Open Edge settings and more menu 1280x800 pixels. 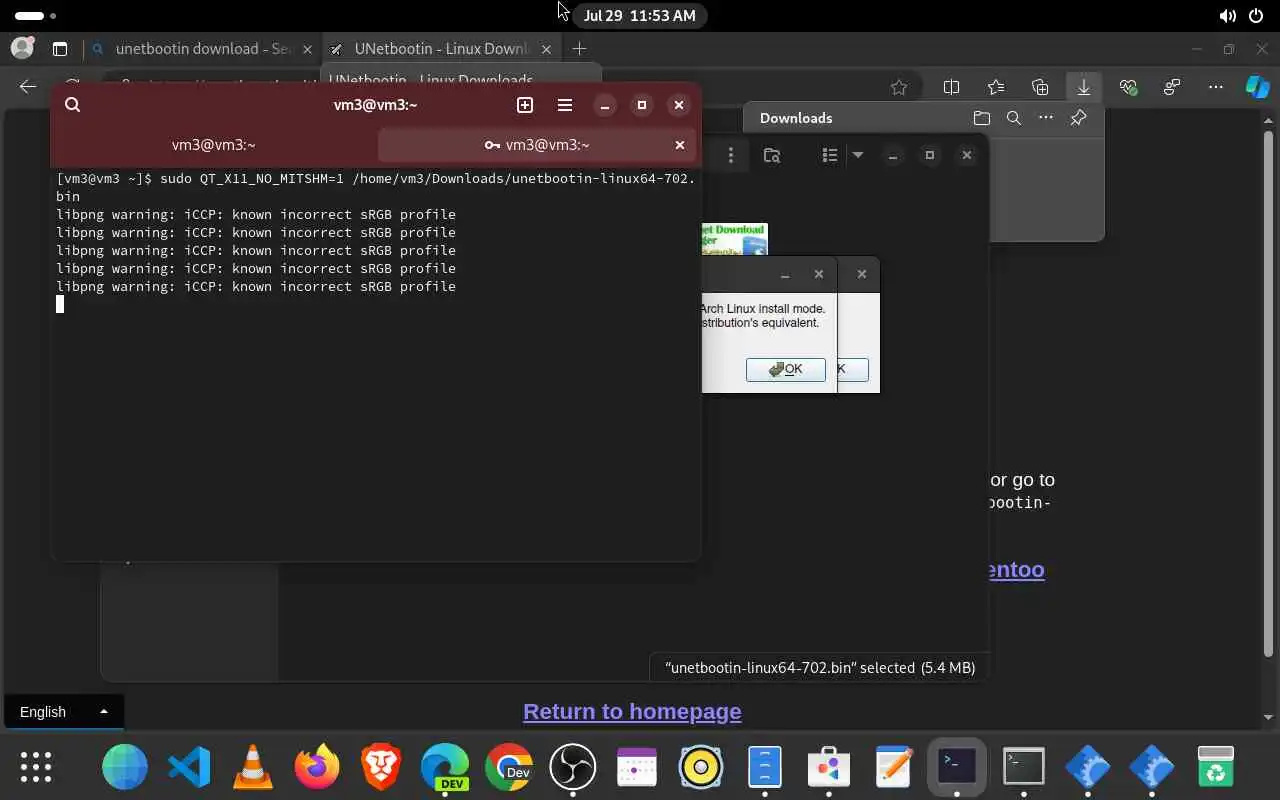click(x=1216, y=87)
